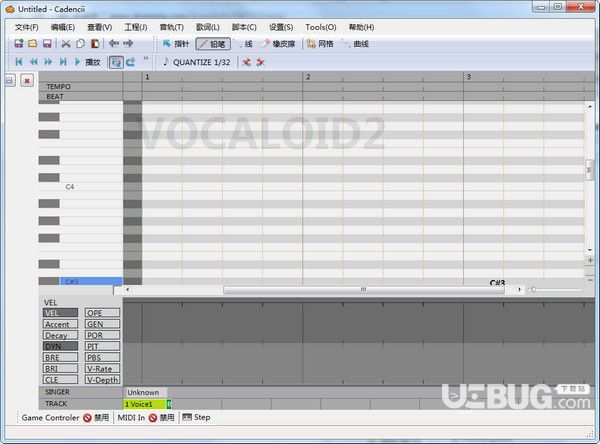600x444 pixels.
Task: Select the VEL control curve button
Action: click(x=60, y=313)
